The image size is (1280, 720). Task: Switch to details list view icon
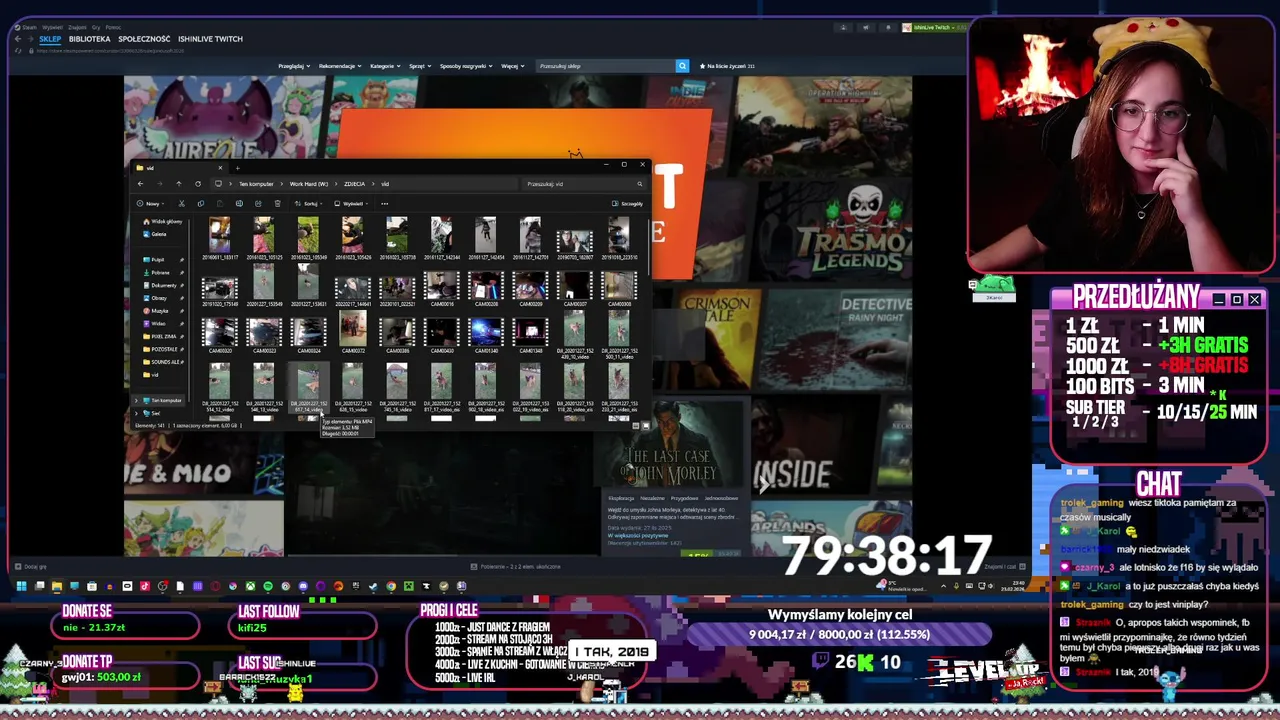635,426
